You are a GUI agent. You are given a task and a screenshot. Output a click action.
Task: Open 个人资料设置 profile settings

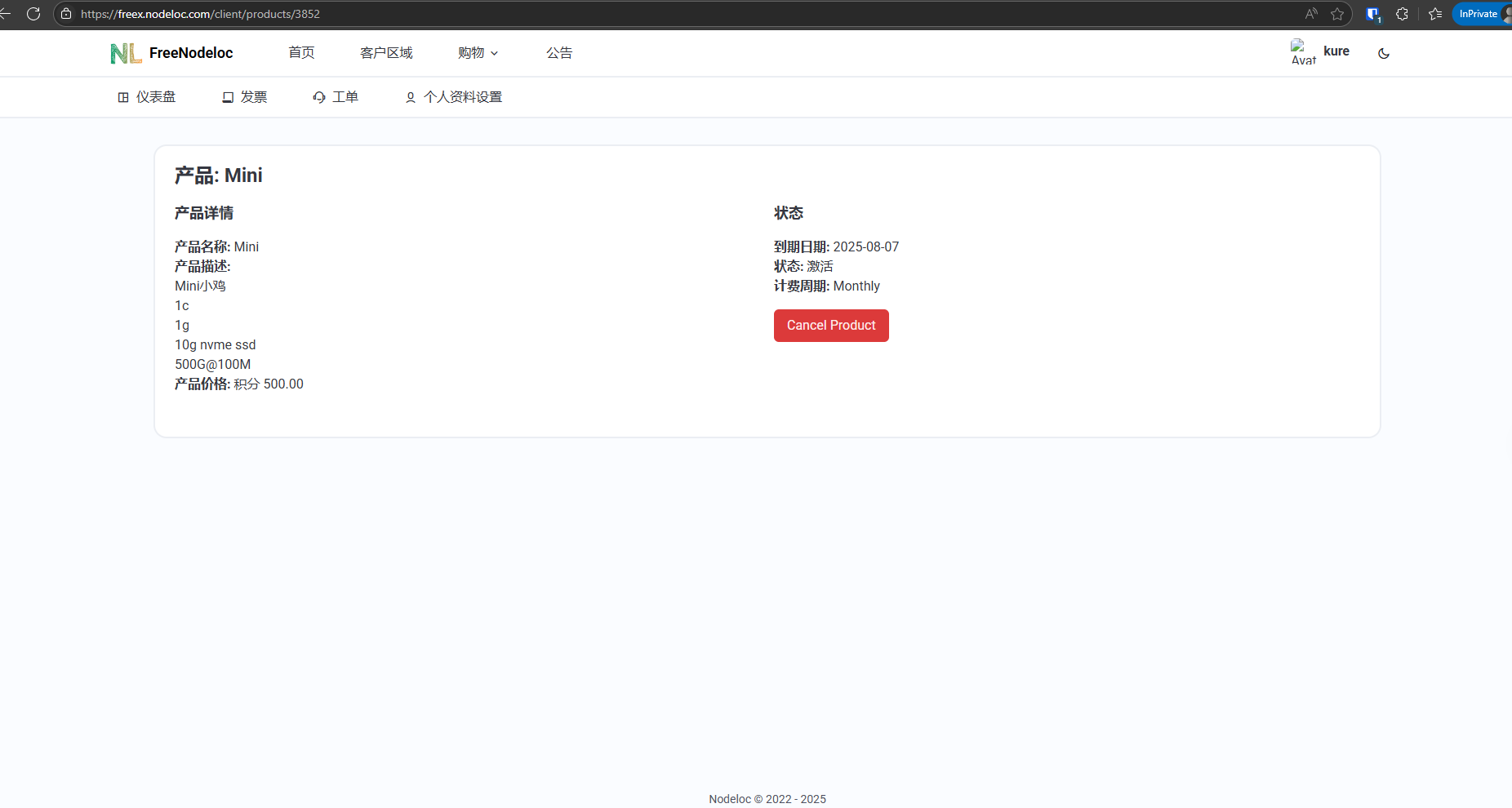[454, 97]
